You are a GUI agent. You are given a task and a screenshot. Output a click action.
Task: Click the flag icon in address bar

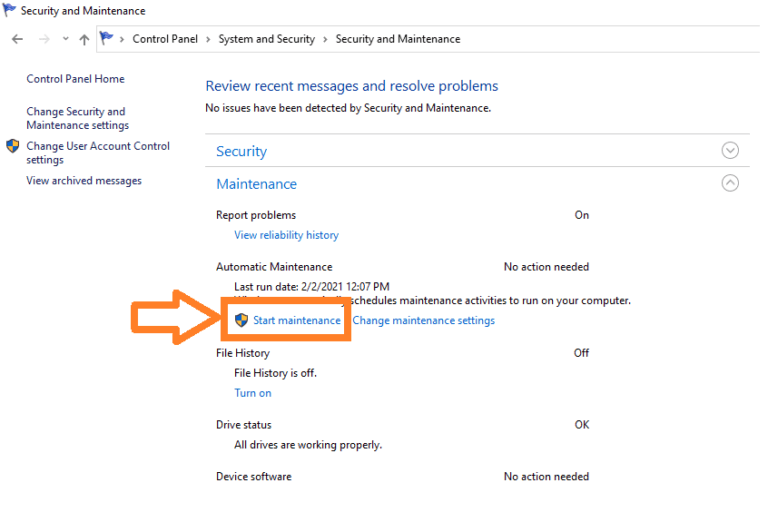[x=107, y=39]
